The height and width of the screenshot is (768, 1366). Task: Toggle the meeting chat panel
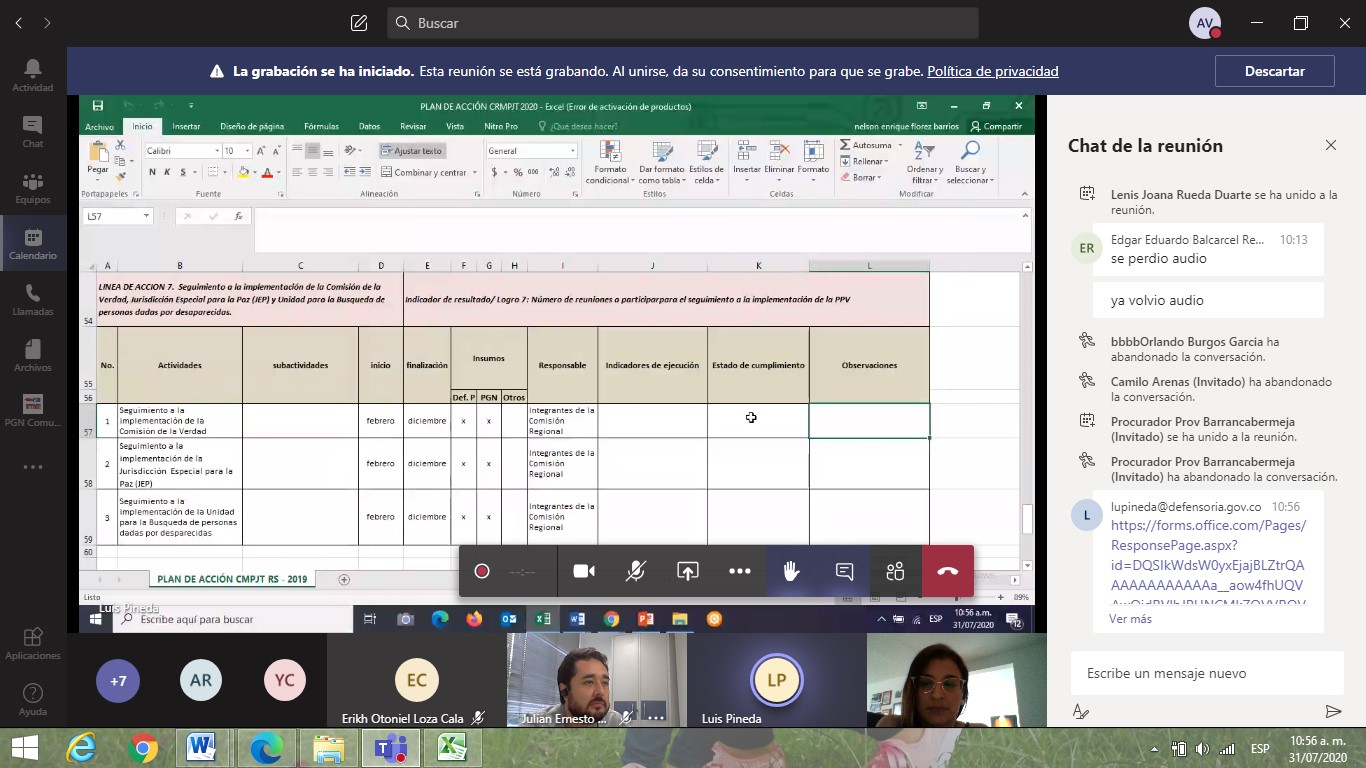pos(844,571)
